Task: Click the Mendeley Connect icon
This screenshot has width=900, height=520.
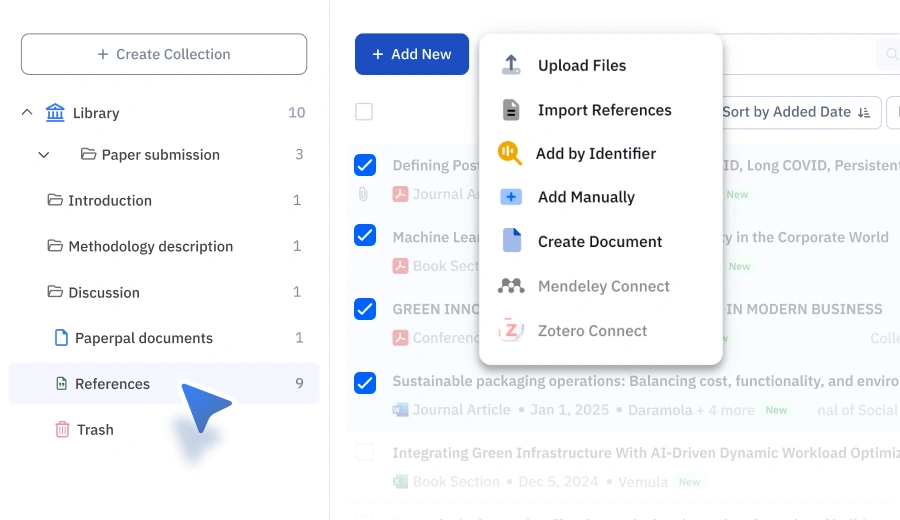Action: 511,286
